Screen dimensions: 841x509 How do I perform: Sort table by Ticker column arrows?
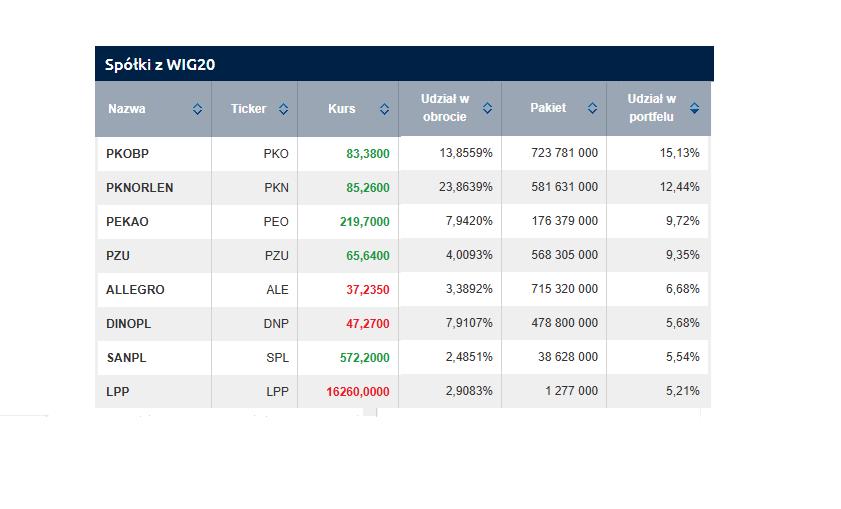283,109
